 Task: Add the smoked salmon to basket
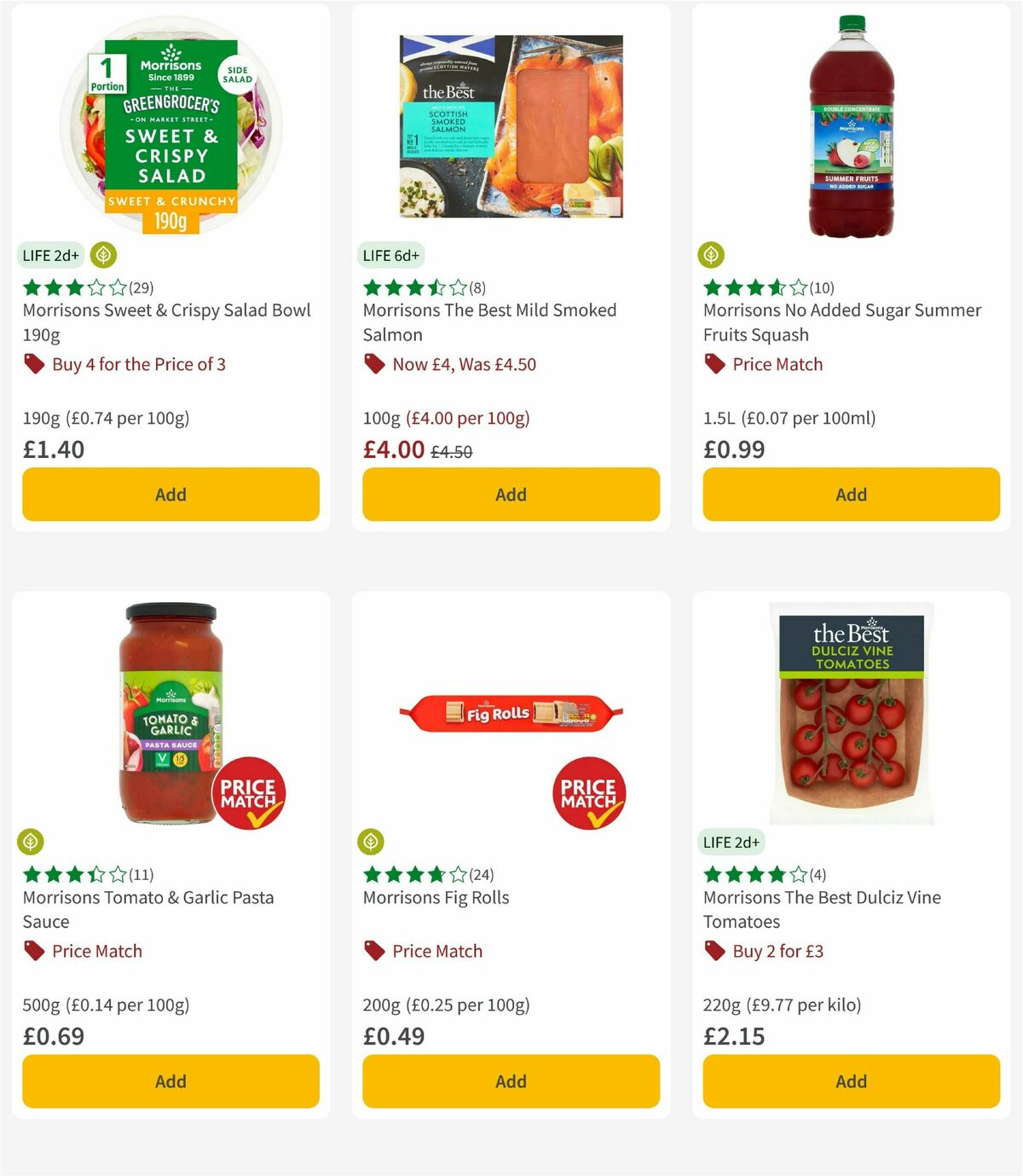point(510,495)
